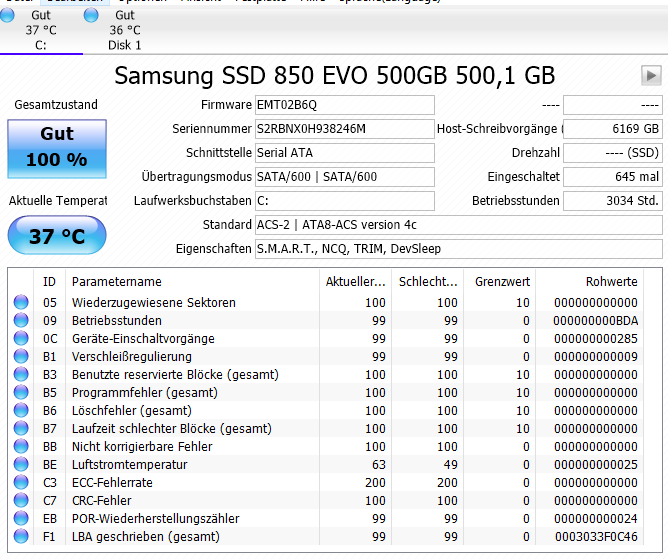Click the Eigenschaften field with S.M.A.R.T., NCQ
The image size is (668, 559).
[x=459, y=248]
